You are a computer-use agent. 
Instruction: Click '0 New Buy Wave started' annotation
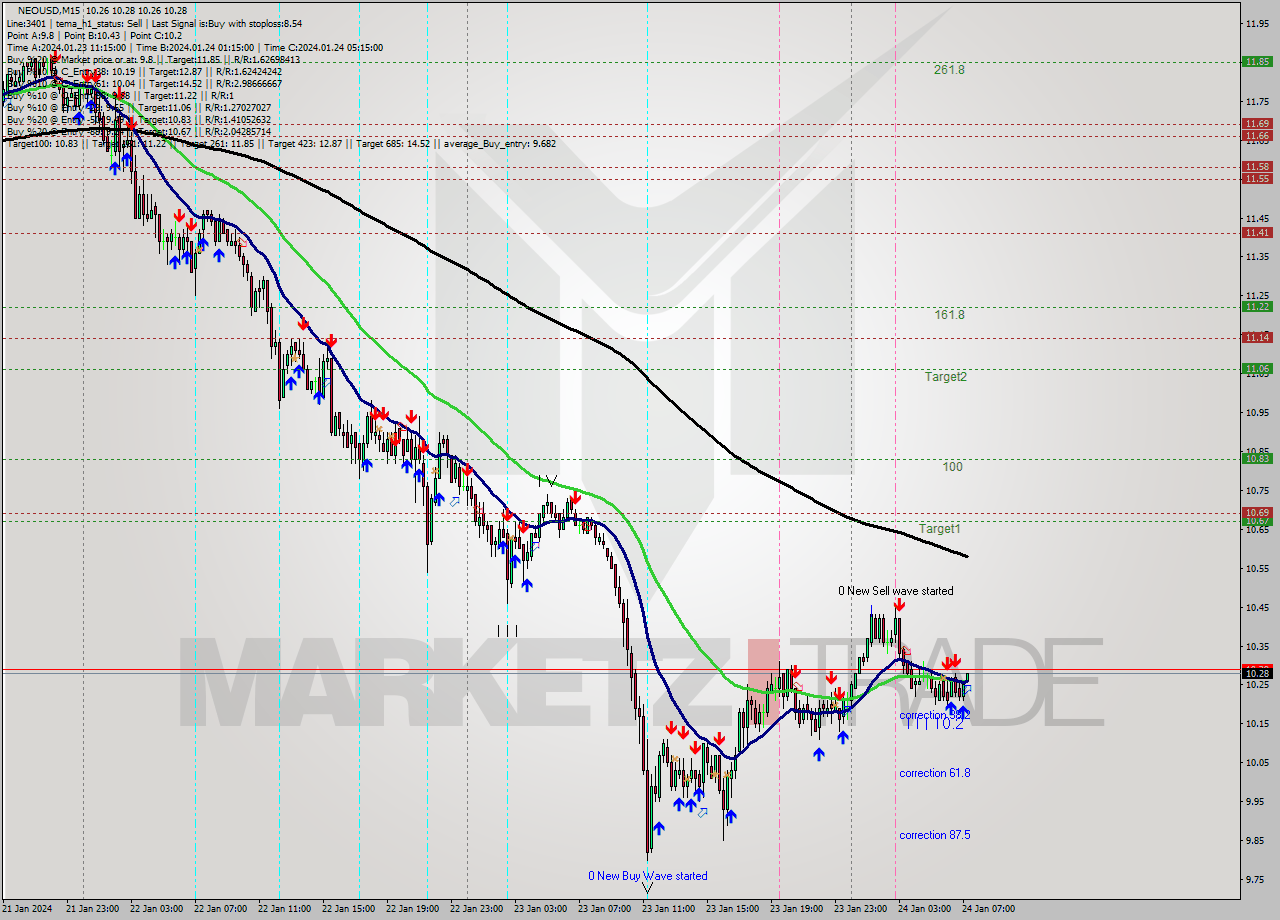648,876
